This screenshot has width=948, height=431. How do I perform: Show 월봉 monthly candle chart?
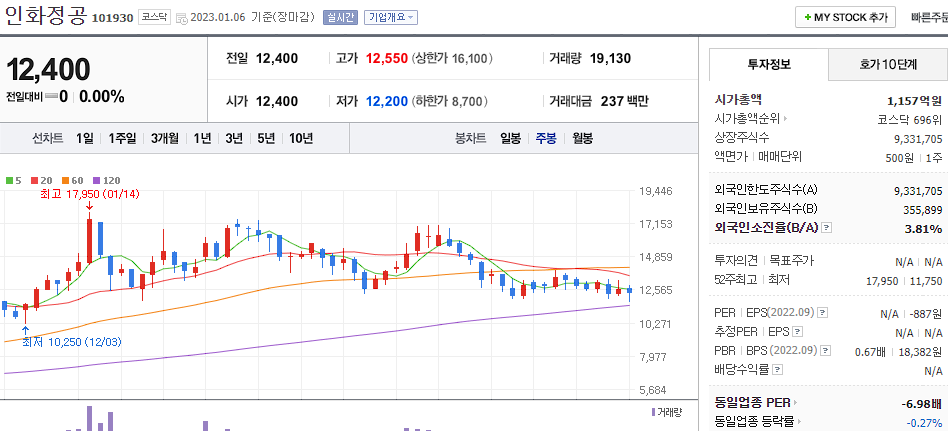coord(582,138)
